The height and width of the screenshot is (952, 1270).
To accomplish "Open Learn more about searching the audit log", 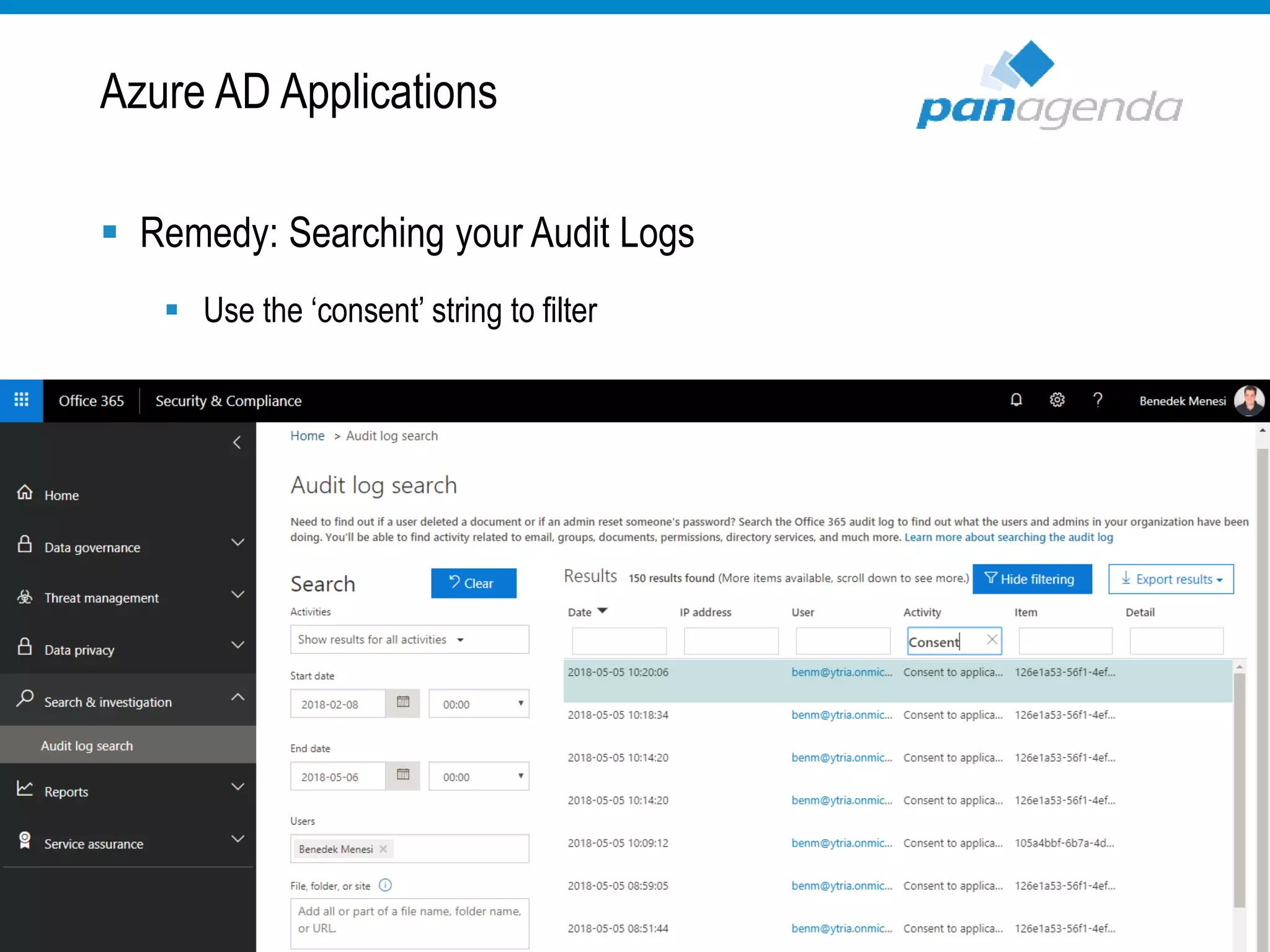I will pyautogui.click(x=1008, y=537).
